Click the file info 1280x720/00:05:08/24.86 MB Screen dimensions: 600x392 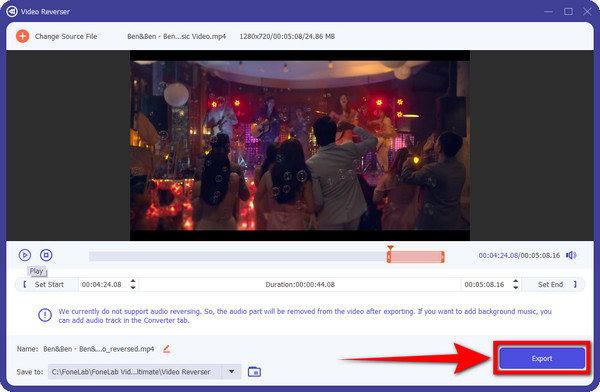pyautogui.click(x=287, y=36)
